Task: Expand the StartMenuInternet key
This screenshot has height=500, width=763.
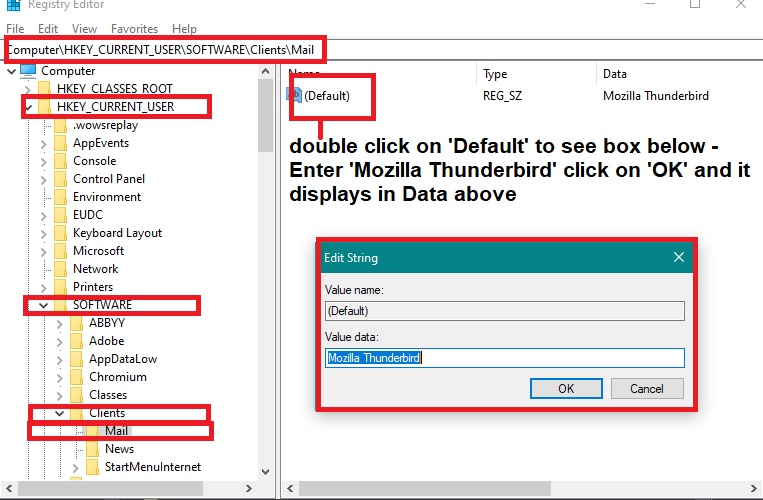Action: click(x=75, y=468)
